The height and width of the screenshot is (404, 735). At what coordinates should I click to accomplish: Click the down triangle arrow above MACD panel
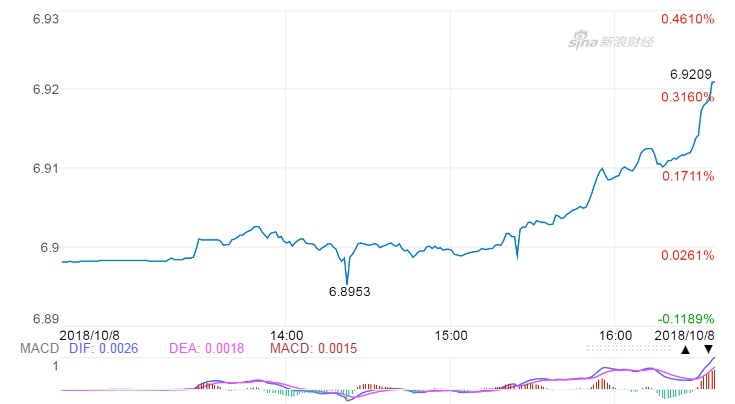708,350
